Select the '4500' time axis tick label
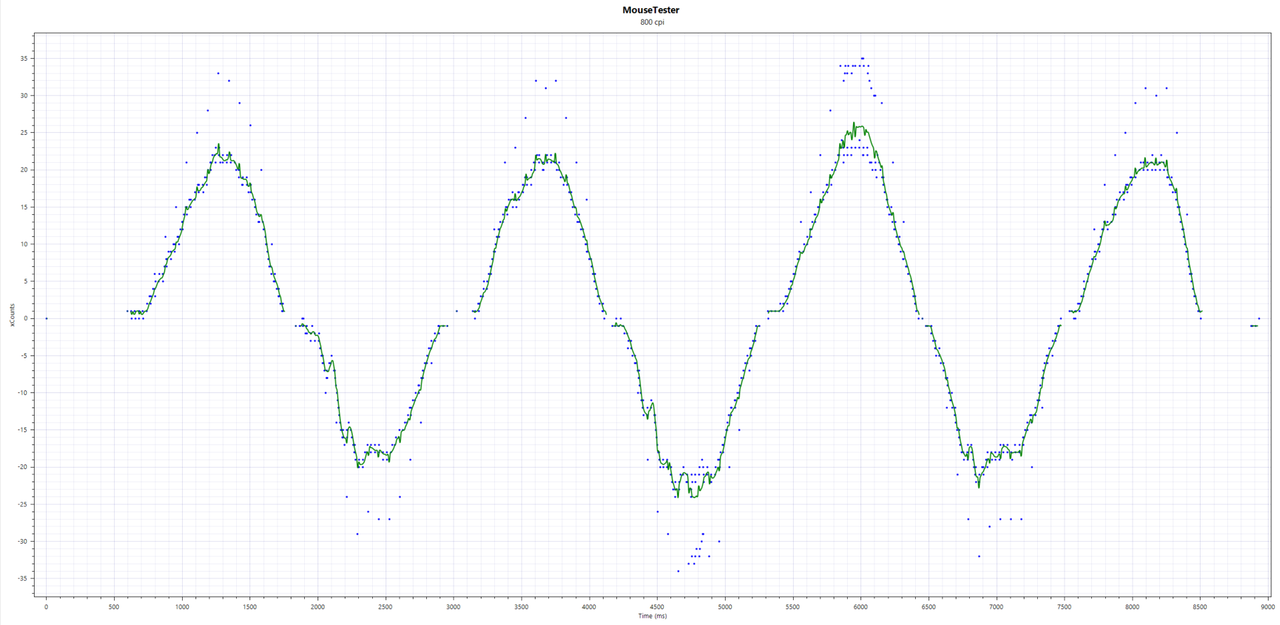Viewport: 1280px width, 625px height. pos(657,606)
